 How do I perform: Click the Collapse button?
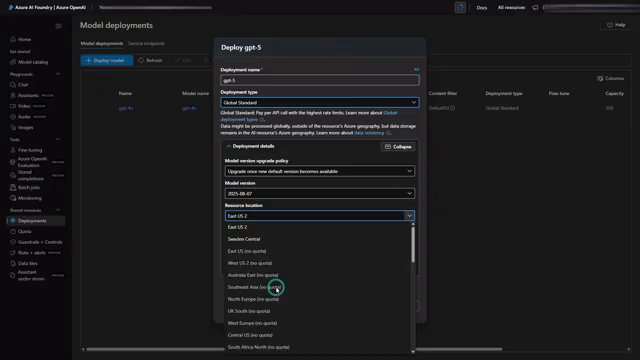click(398, 147)
